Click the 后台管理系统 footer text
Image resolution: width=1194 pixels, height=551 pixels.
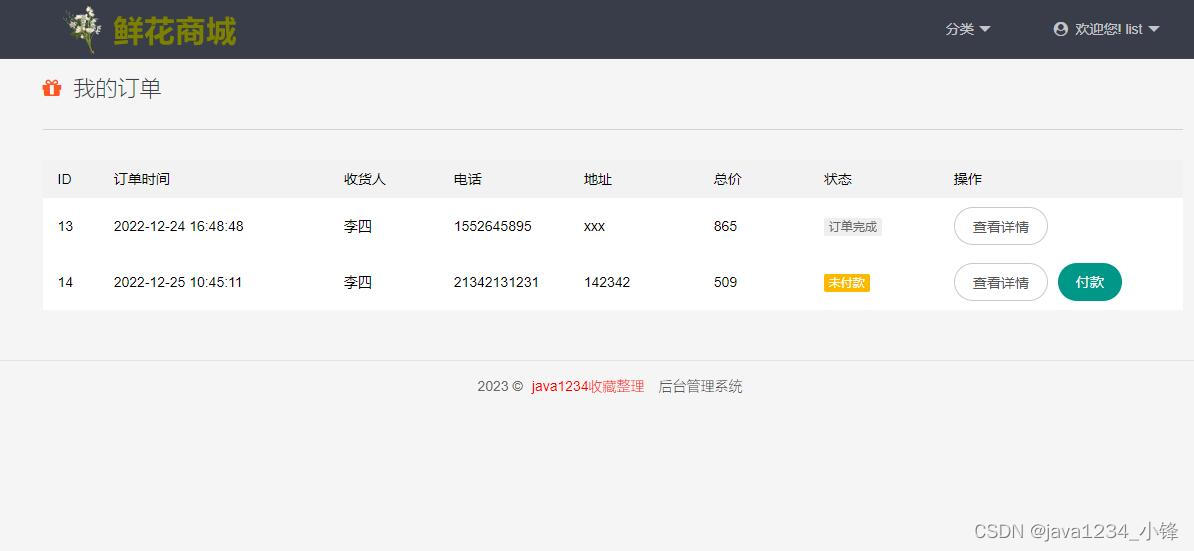point(701,386)
